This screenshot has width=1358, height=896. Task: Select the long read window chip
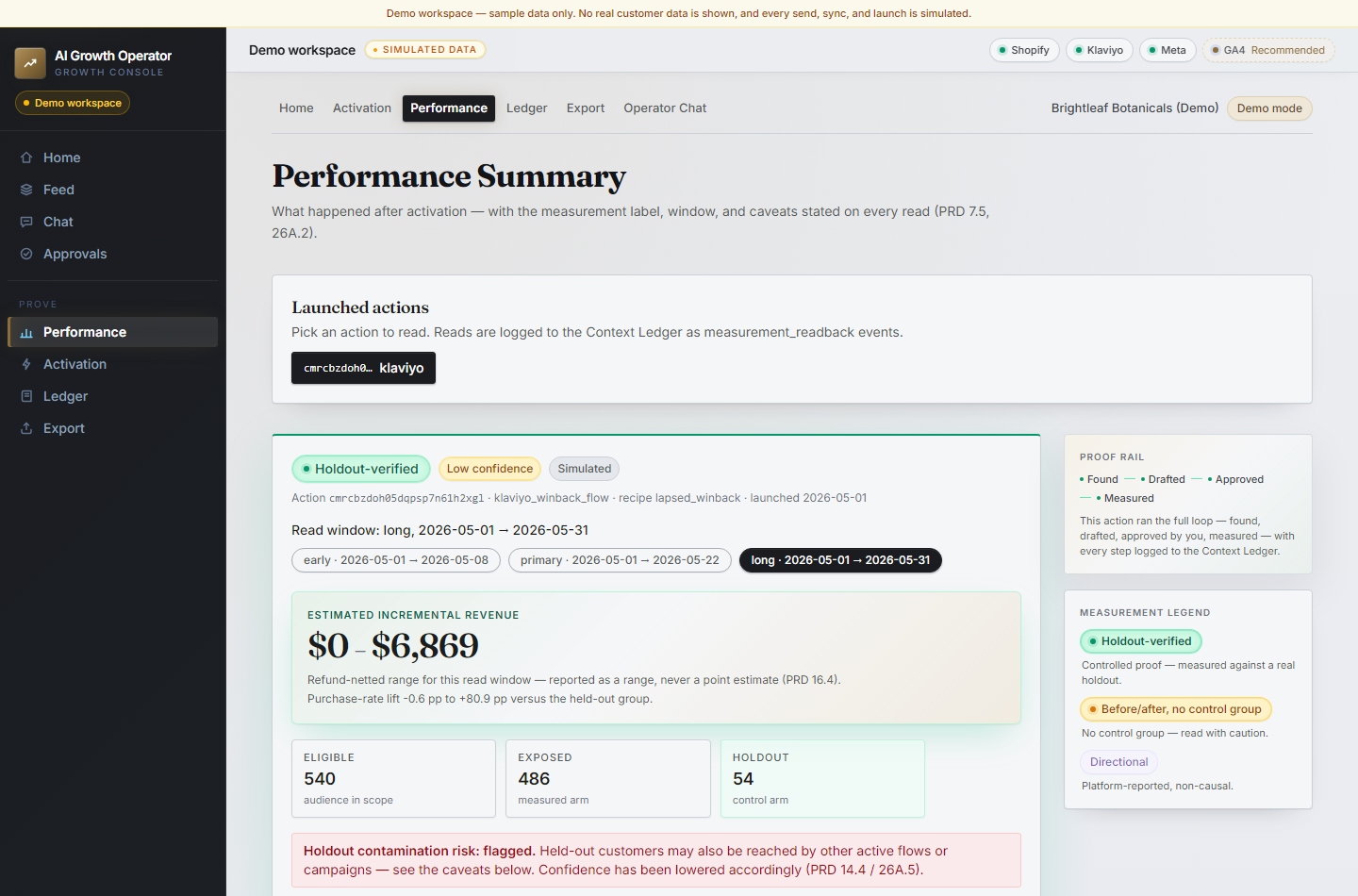click(840, 560)
